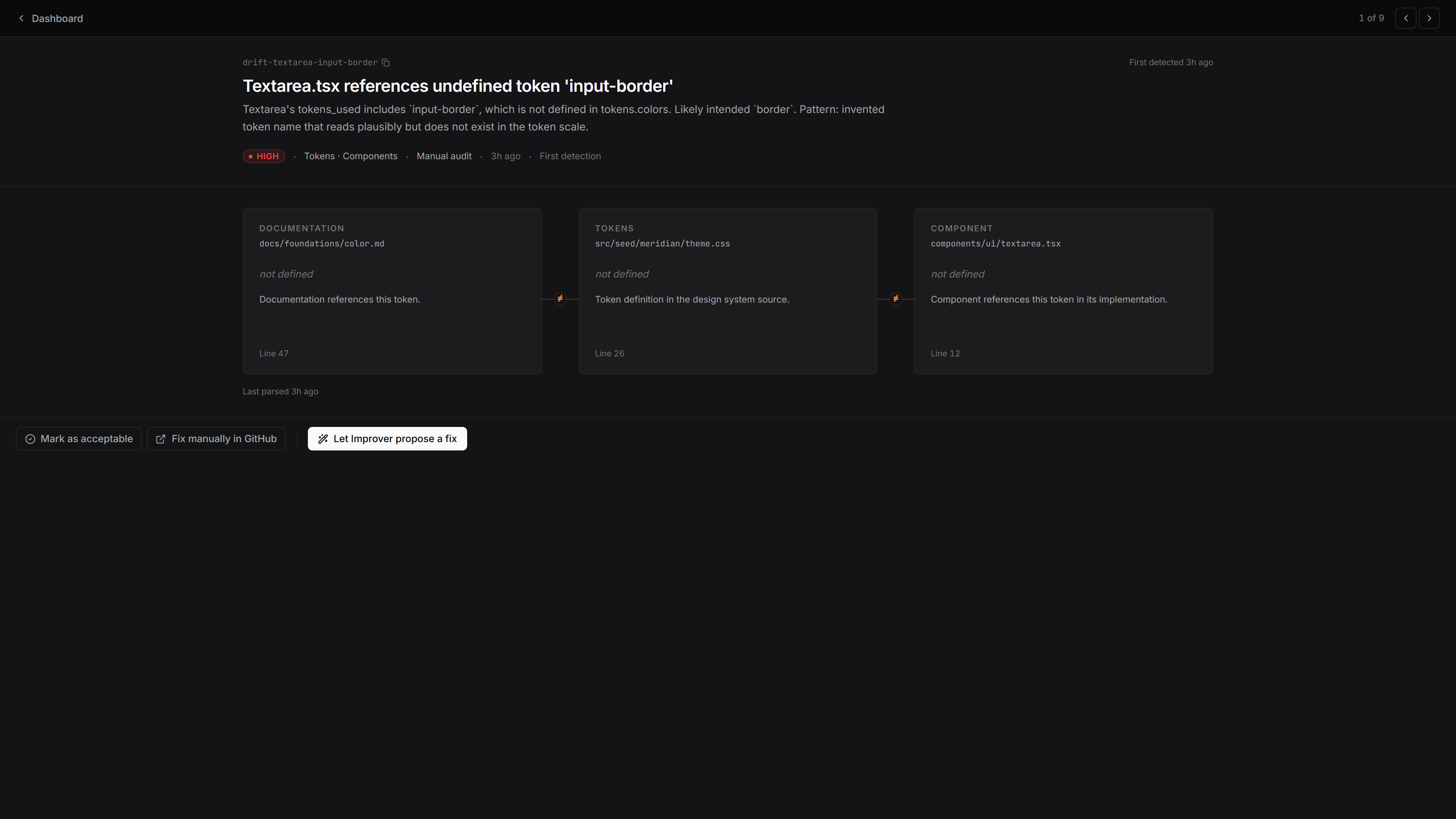This screenshot has height=819, width=1456.
Task: Click the TOKENS card heading
Action: (614, 228)
